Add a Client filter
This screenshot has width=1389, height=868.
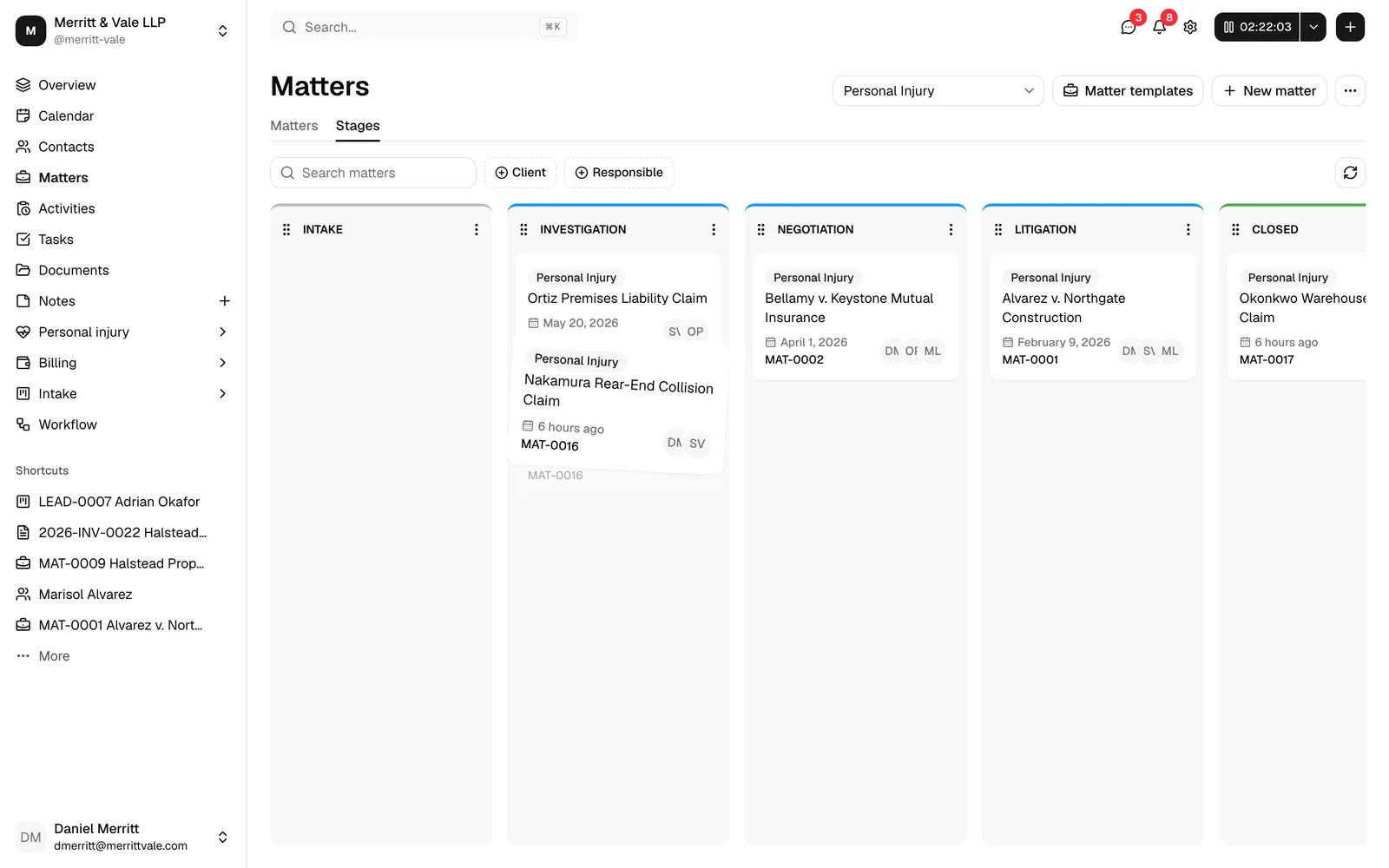tap(520, 173)
